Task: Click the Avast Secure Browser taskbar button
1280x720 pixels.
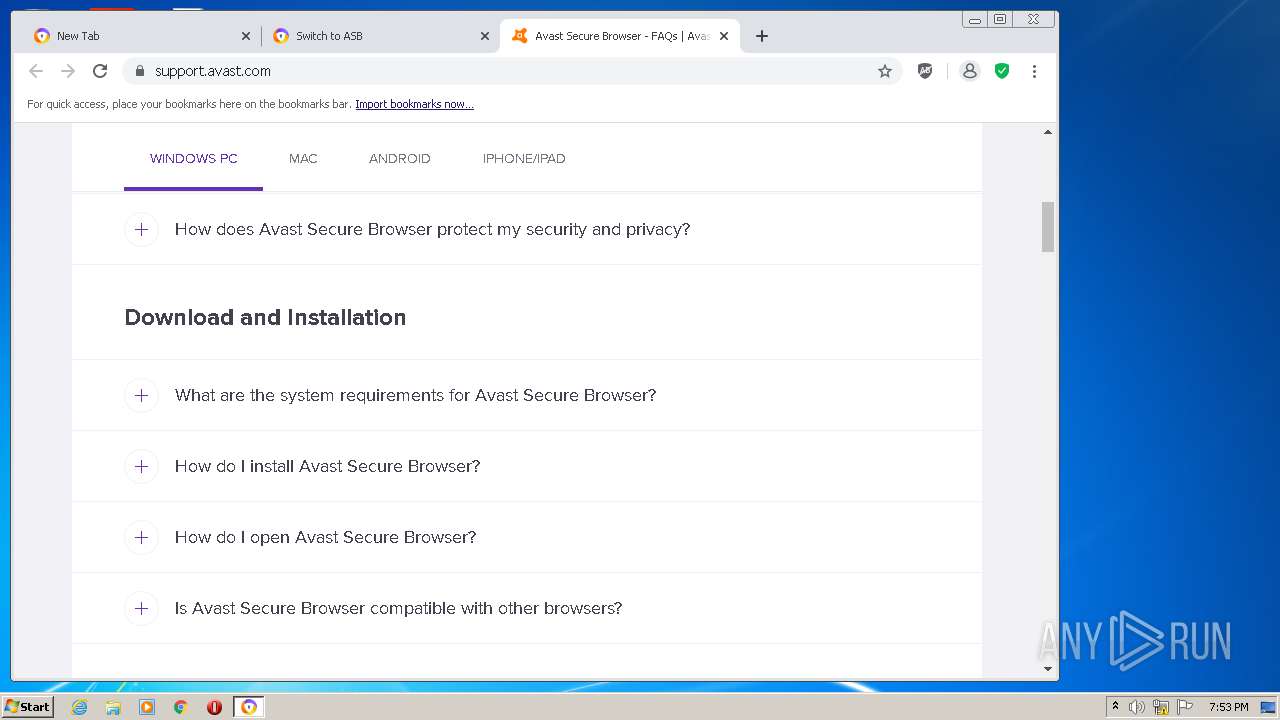Action: click(249, 707)
